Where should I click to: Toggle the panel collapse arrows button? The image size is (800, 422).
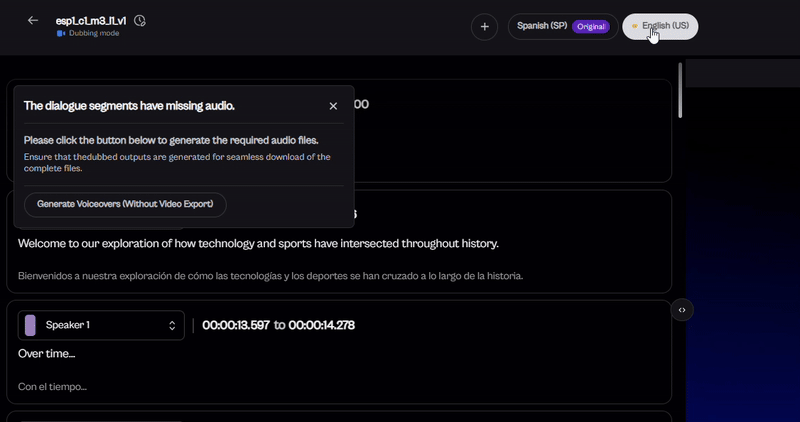click(x=682, y=310)
